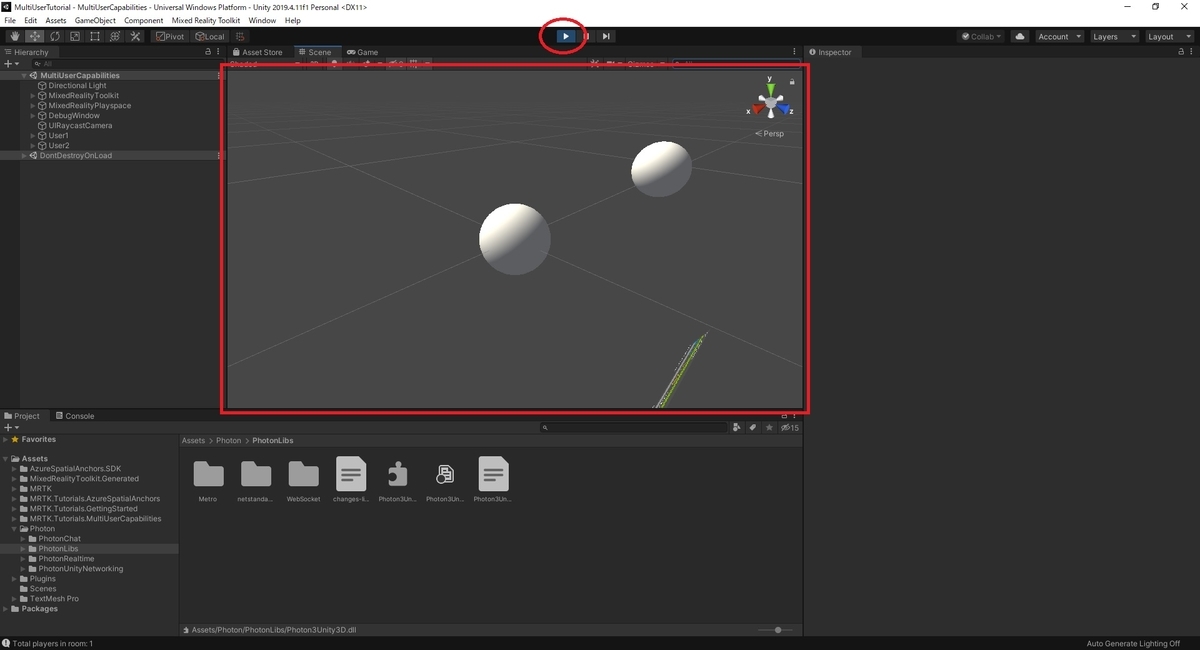Select PhotonUnityNetworking folder
Image resolution: width=1200 pixels, height=650 pixels.
[x=80, y=569]
